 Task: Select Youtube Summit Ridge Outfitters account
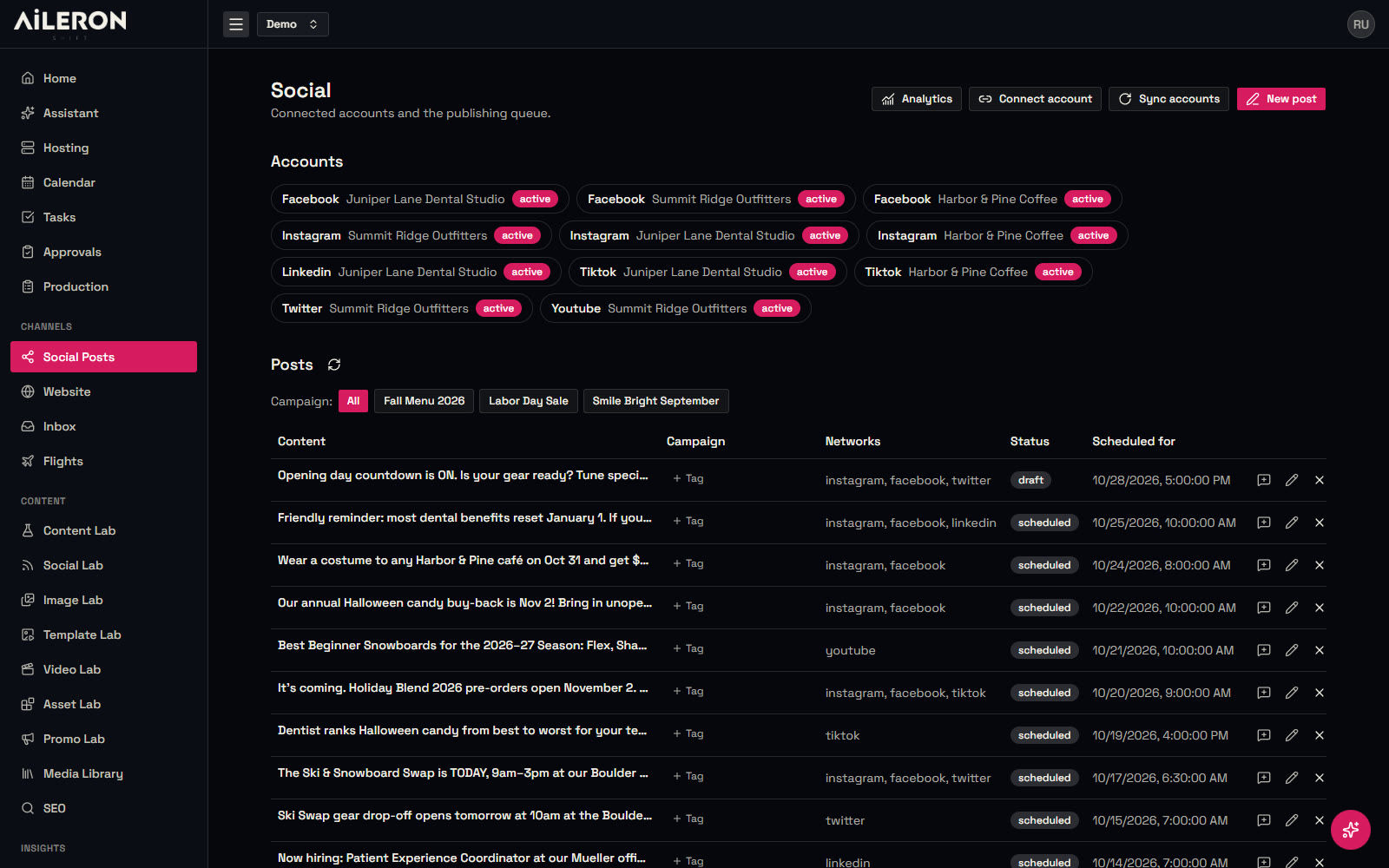point(675,308)
